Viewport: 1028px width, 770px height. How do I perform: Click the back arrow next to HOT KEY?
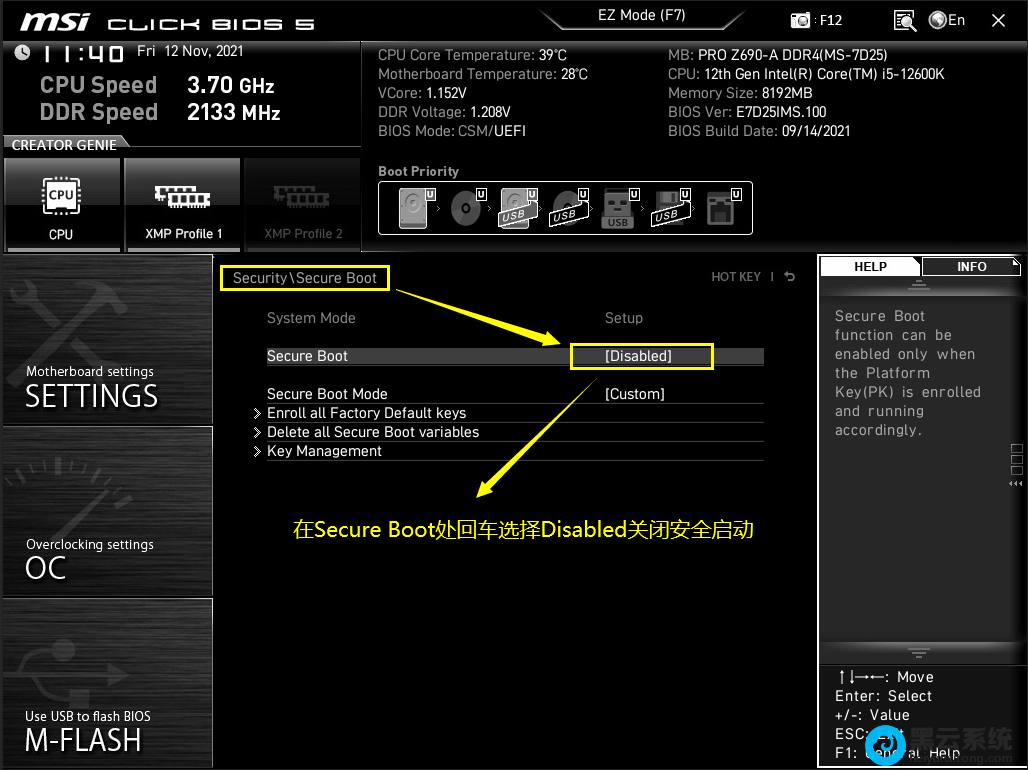point(790,277)
